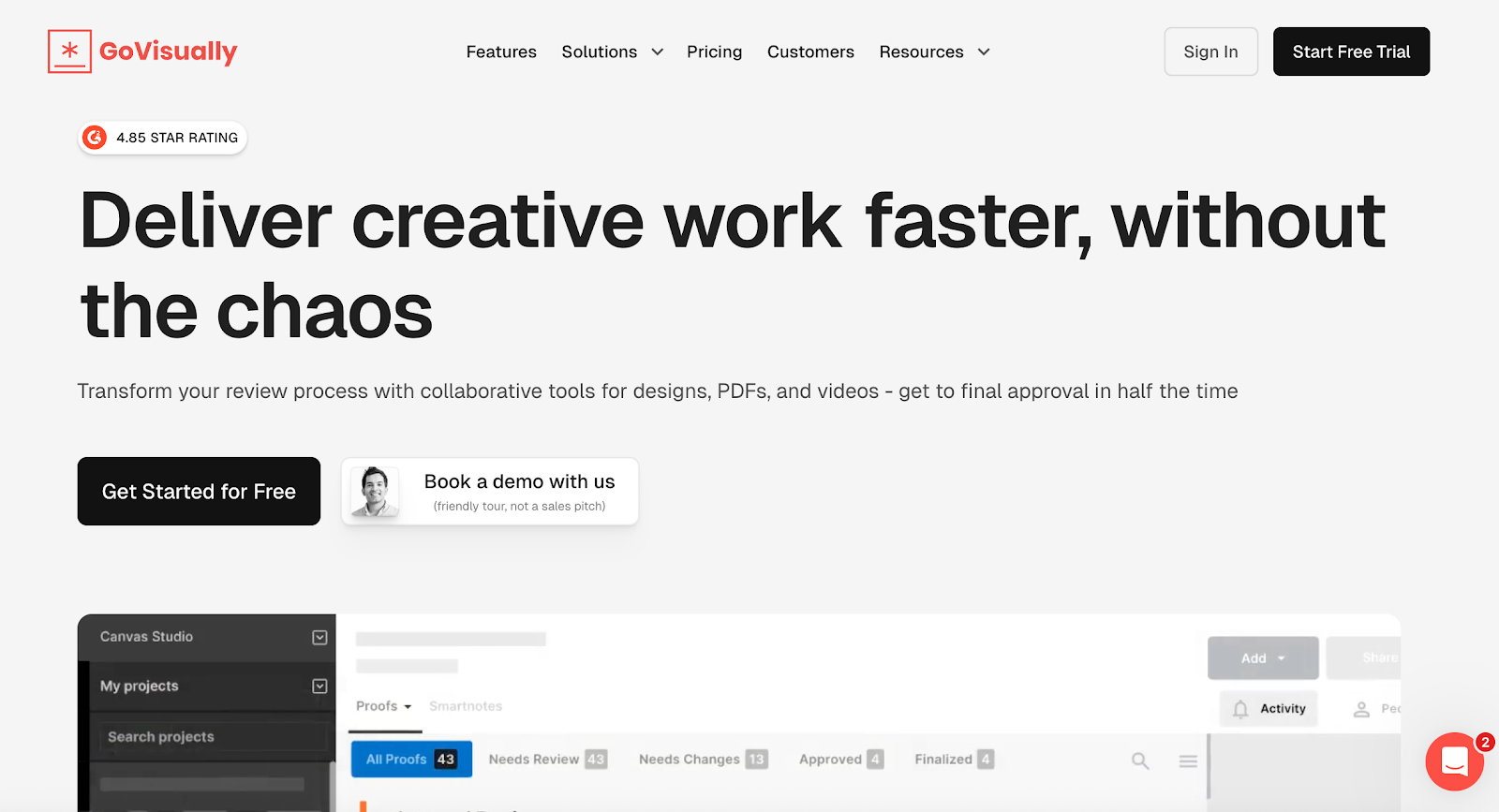This screenshot has width=1499, height=812.
Task: Click the bell icon on Activity button
Action: (1240, 709)
